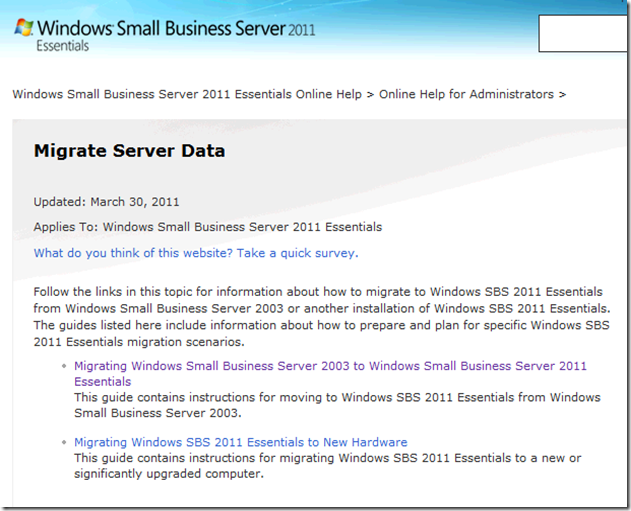Click the Windows flag logo icon
This screenshot has width=631, height=511.
(x=22, y=29)
